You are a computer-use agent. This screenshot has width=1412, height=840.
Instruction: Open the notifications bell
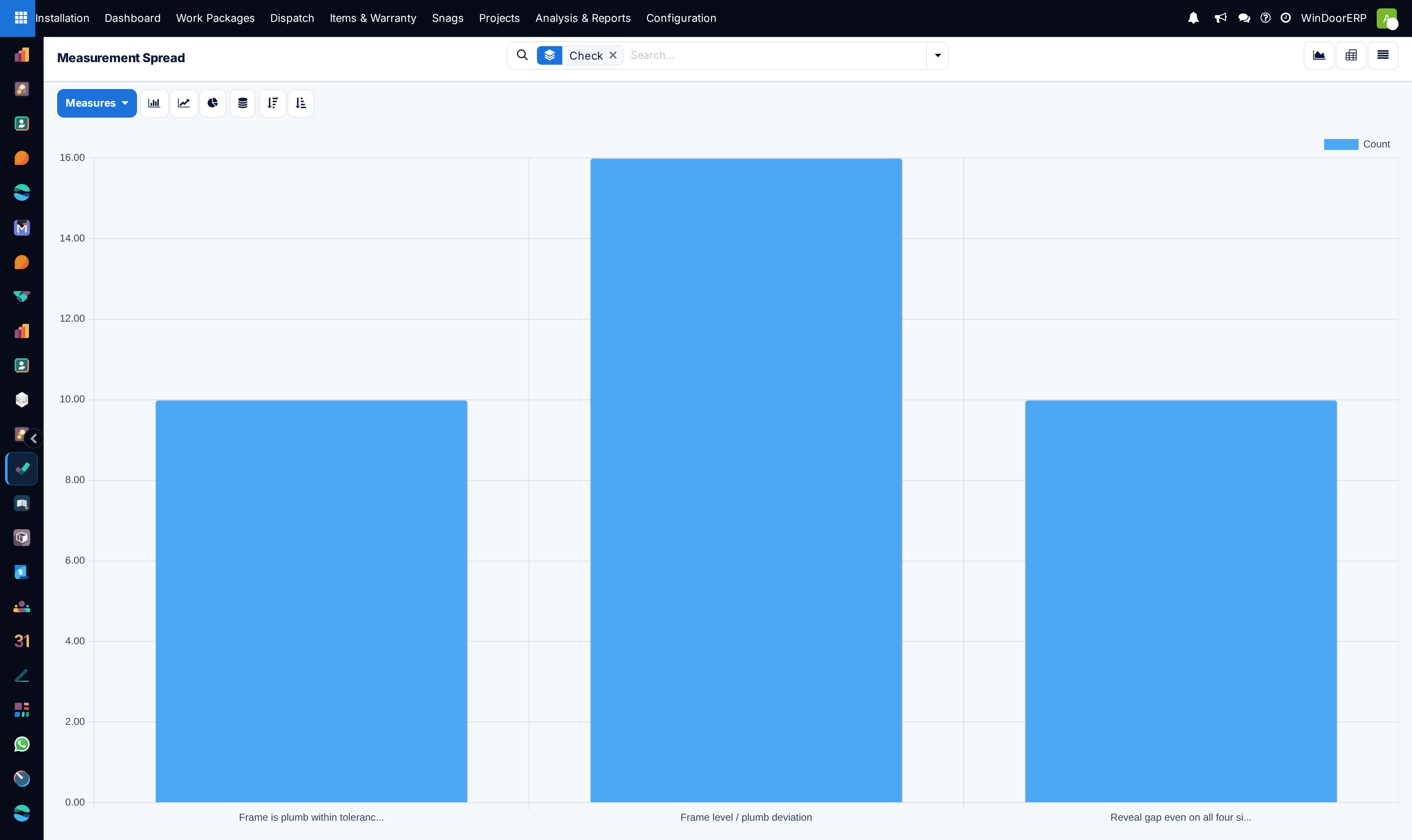pos(1193,18)
